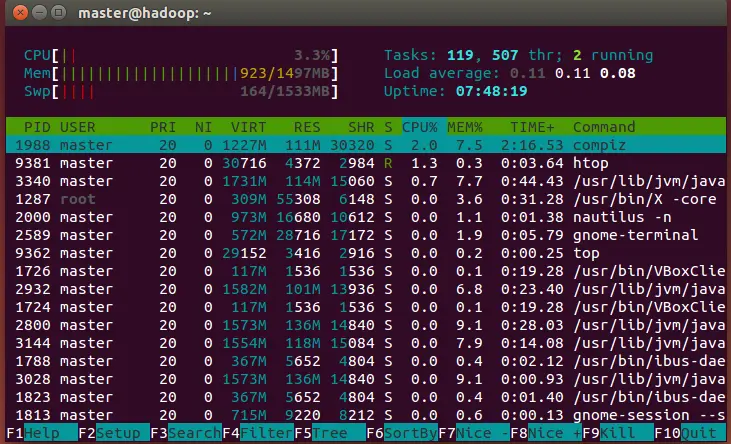Screen dimensions: 731x444
Task: Click the CPU usage meter bar
Action: click(x=181, y=56)
